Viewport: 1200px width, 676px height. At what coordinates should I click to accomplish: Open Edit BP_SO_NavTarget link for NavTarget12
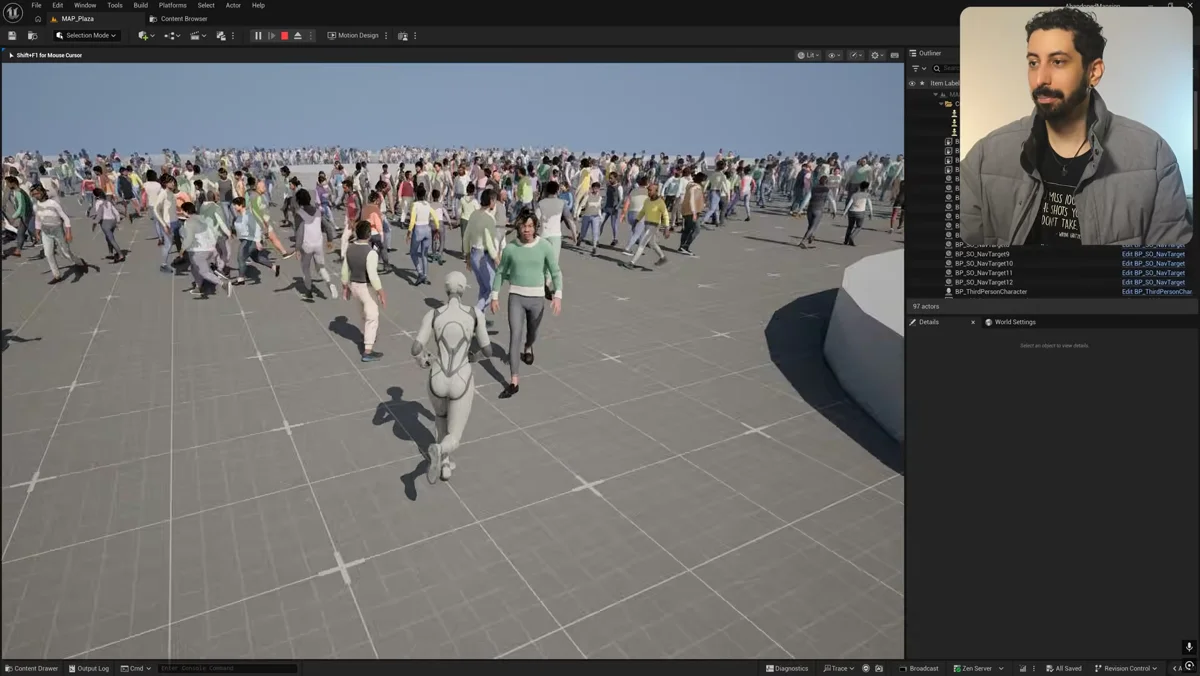[1153, 282]
